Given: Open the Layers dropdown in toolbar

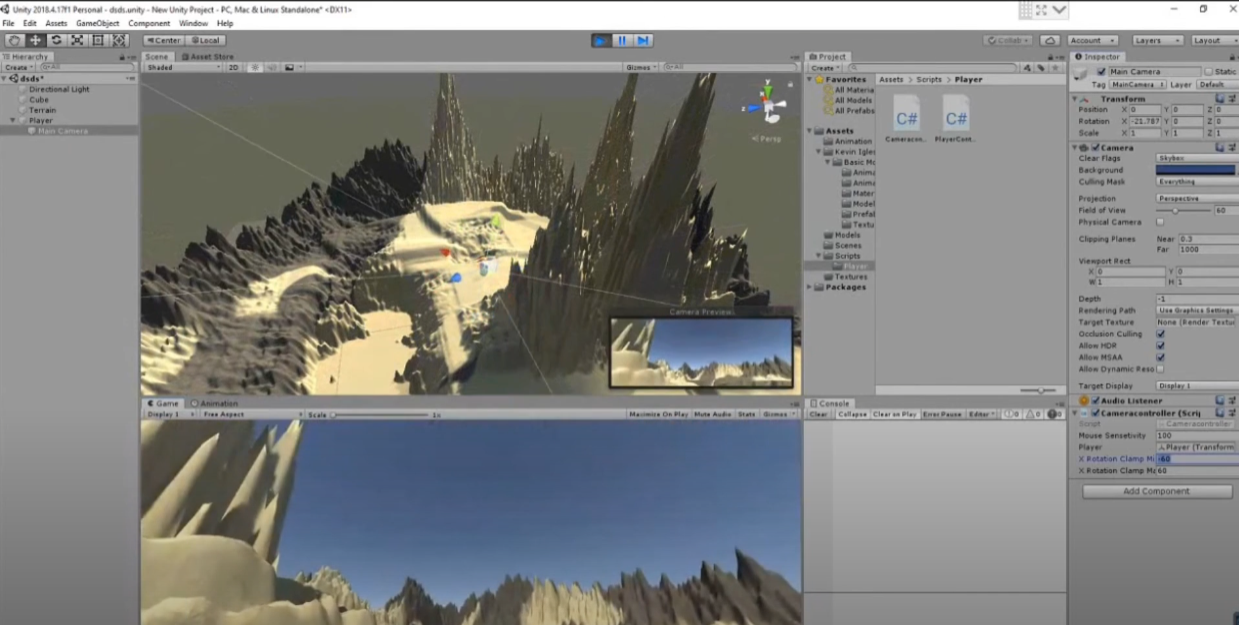Looking at the screenshot, I should pos(1157,40).
